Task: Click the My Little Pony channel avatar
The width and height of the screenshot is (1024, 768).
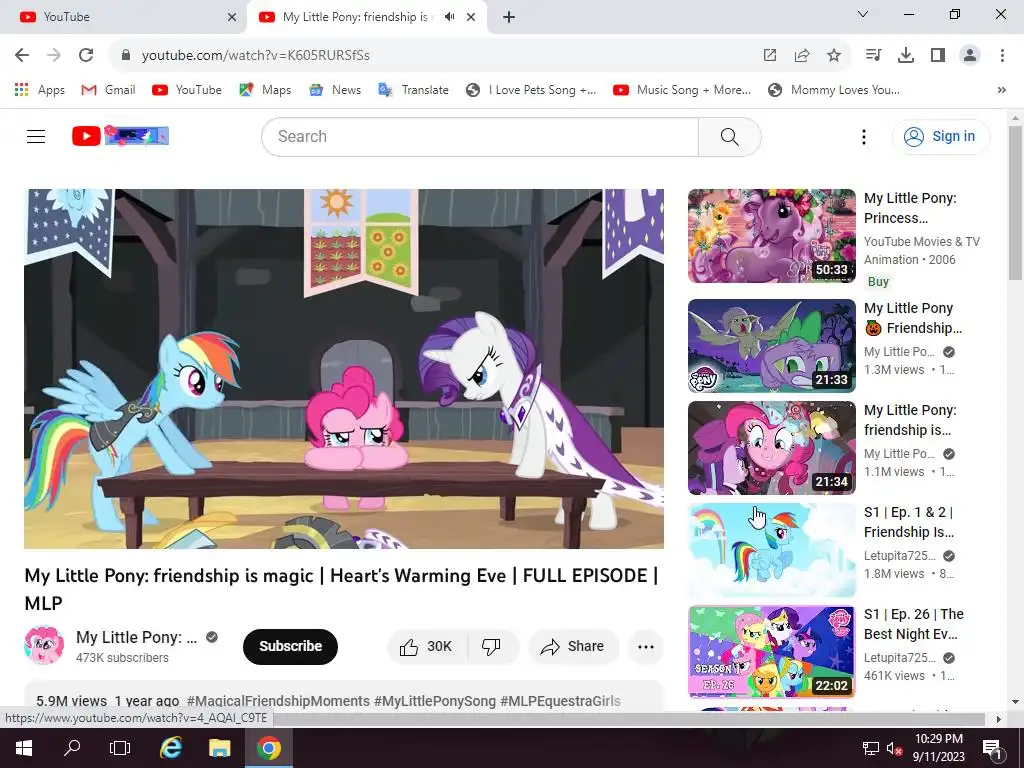Action: coord(44,645)
